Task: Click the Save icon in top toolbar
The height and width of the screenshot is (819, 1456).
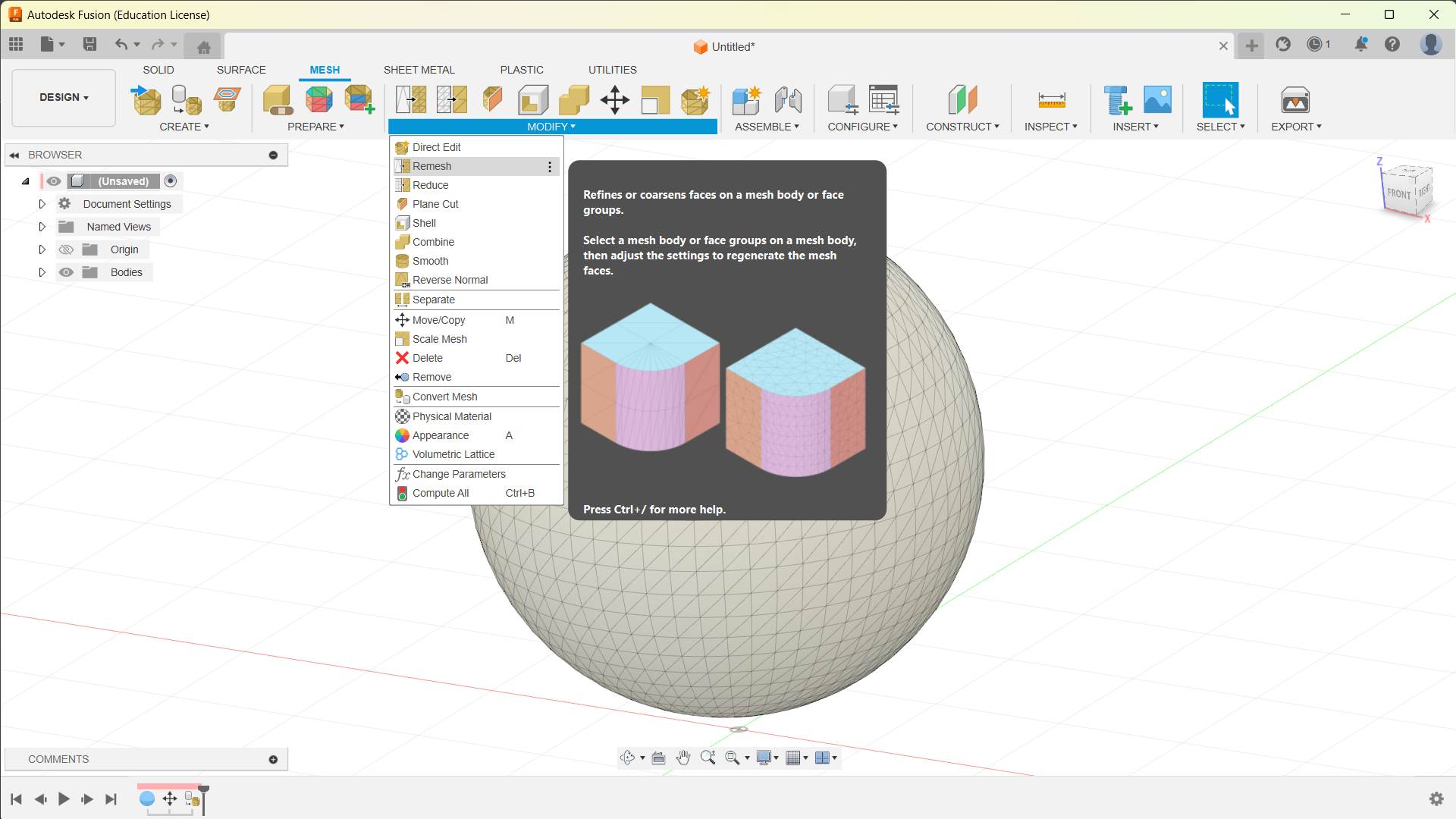Action: pos(89,44)
